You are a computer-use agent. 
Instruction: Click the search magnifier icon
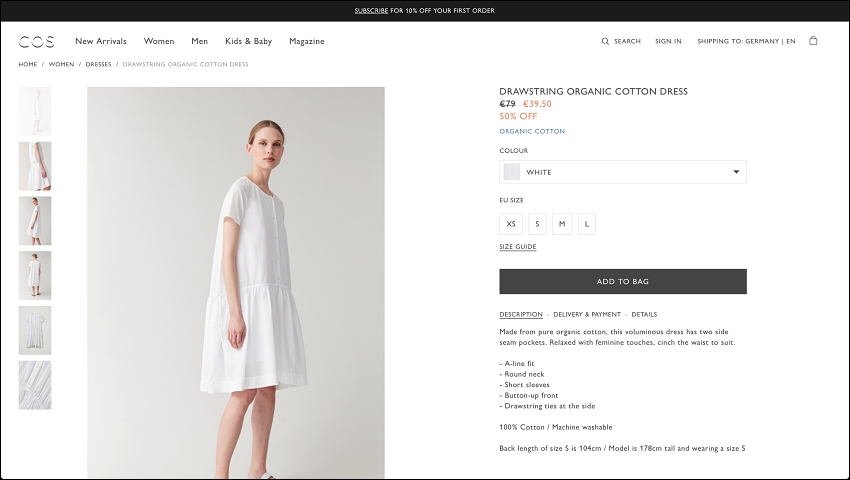[605, 41]
